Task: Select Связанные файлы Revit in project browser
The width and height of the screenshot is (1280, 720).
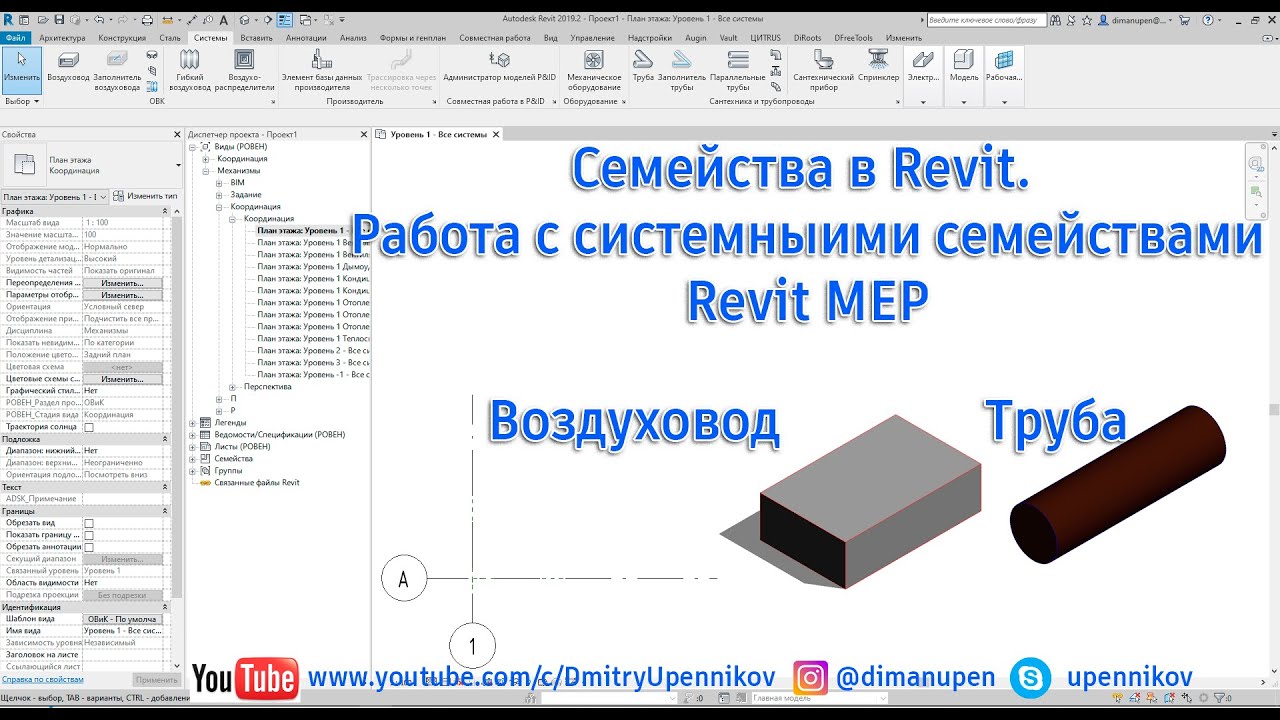Action: (x=256, y=483)
